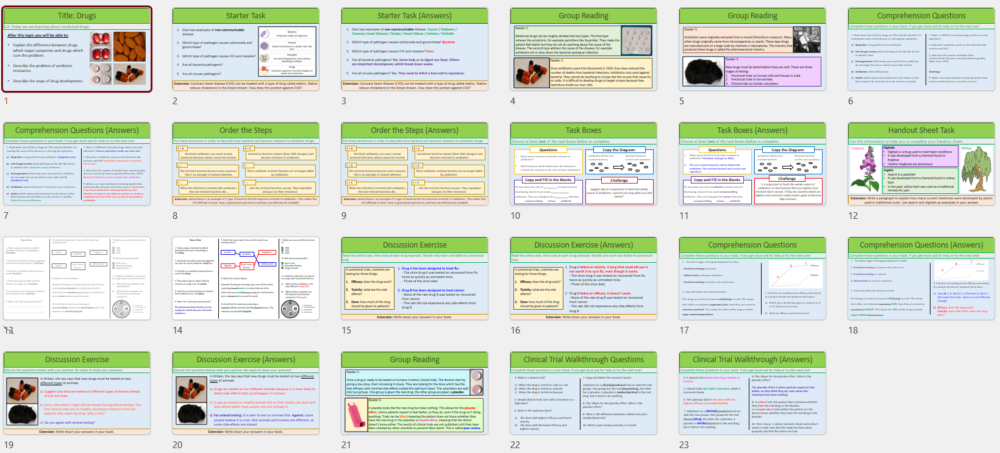Select slide 16 "Discussion Exercise (Answers)"
The height and width of the screenshot is (453, 1000).
click(584, 278)
